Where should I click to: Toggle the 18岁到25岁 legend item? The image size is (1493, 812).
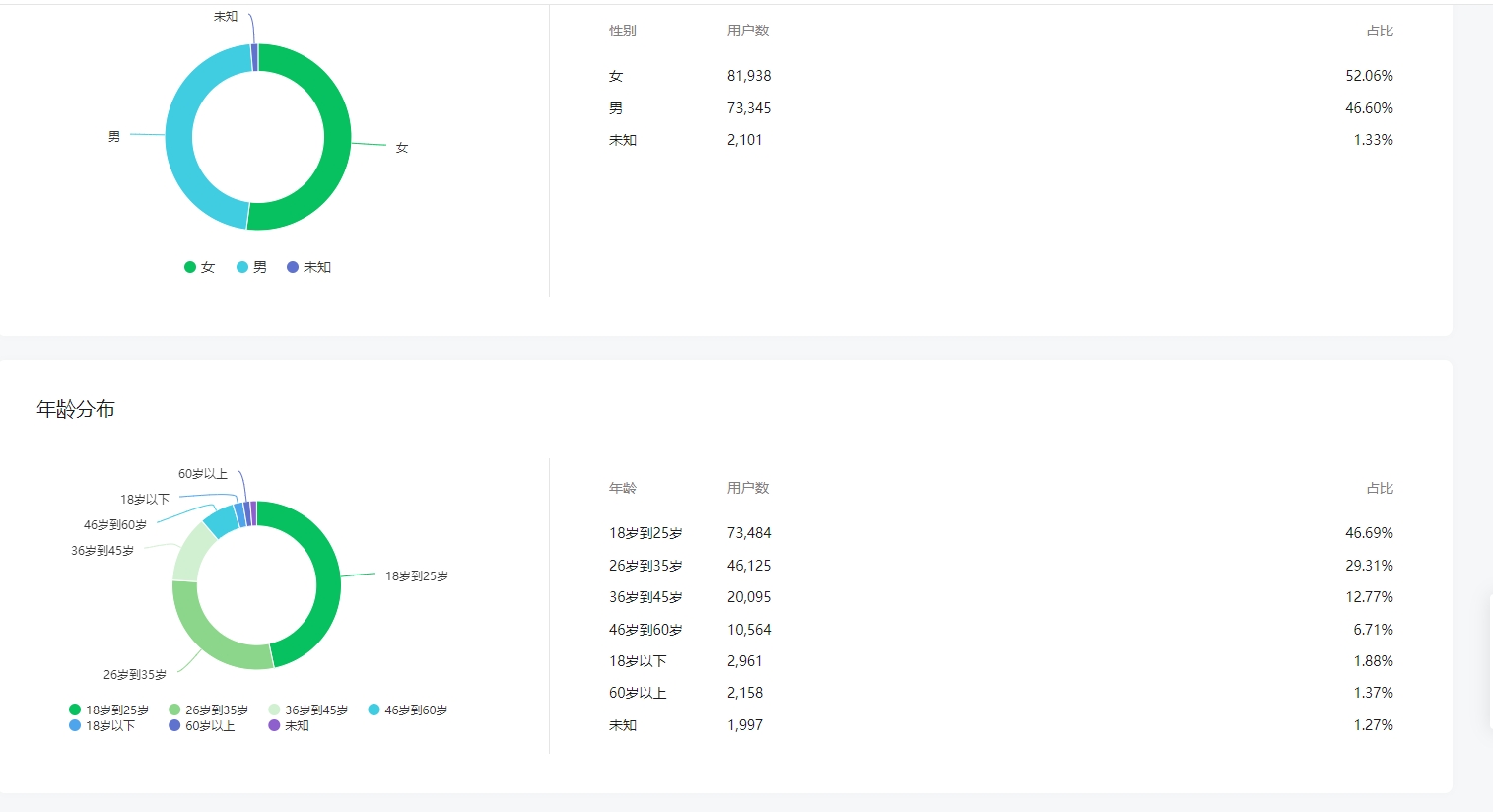pyautogui.click(x=108, y=710)
